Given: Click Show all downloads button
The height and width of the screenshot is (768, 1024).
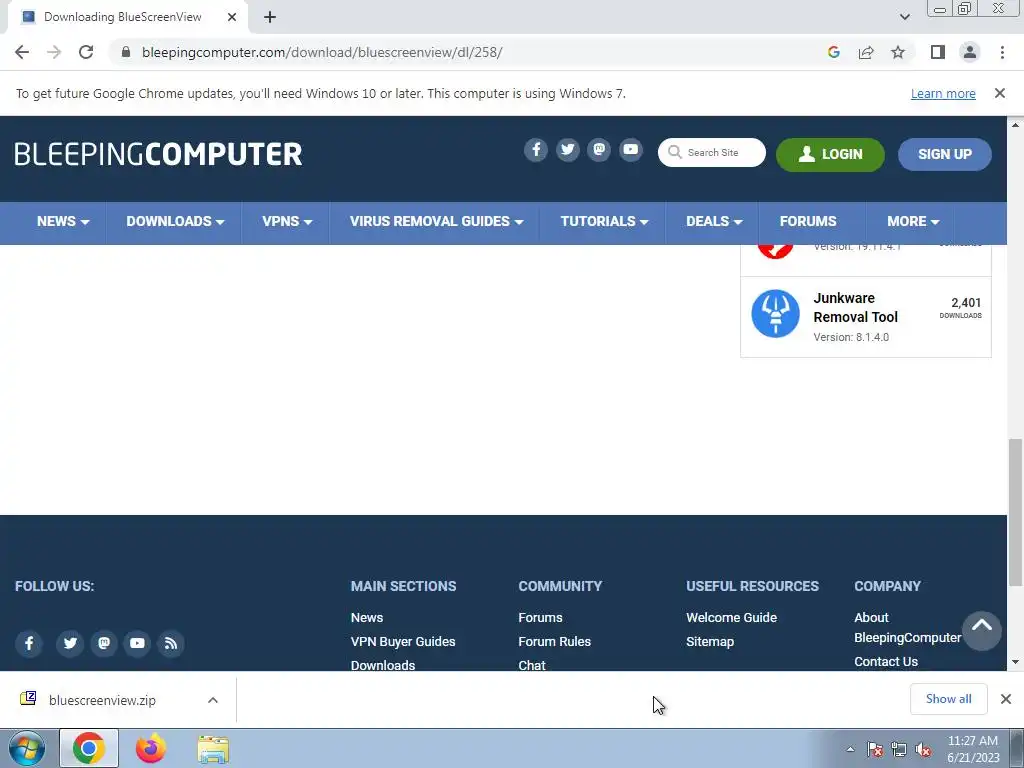Looking at the screenshot, I should point(948,699).
